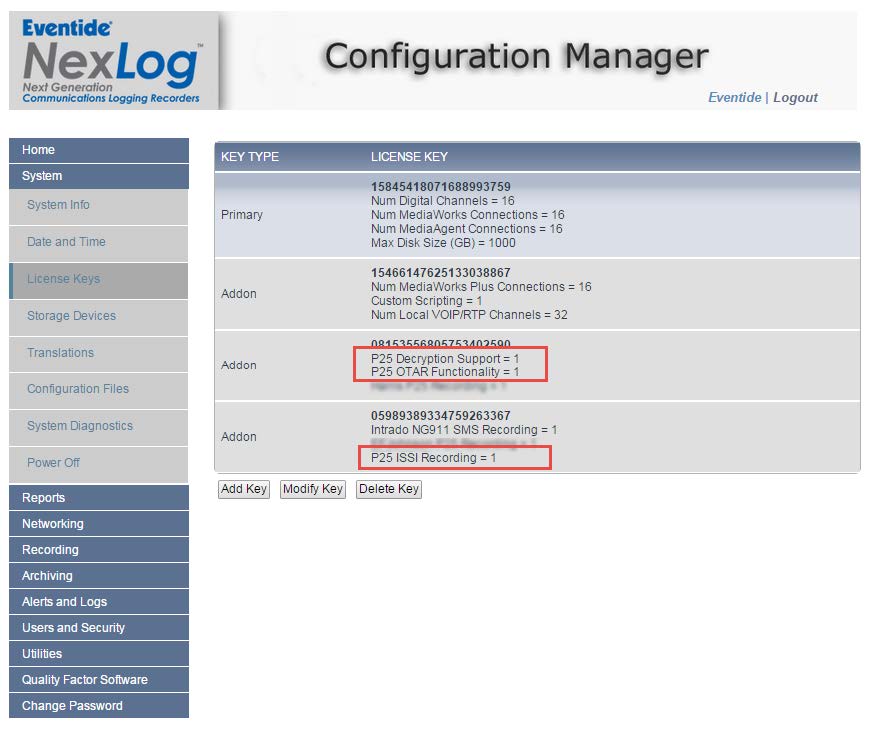Collapse the System menu section
Image resolution: width=871 pixels, height=731 pixels.
98,176
